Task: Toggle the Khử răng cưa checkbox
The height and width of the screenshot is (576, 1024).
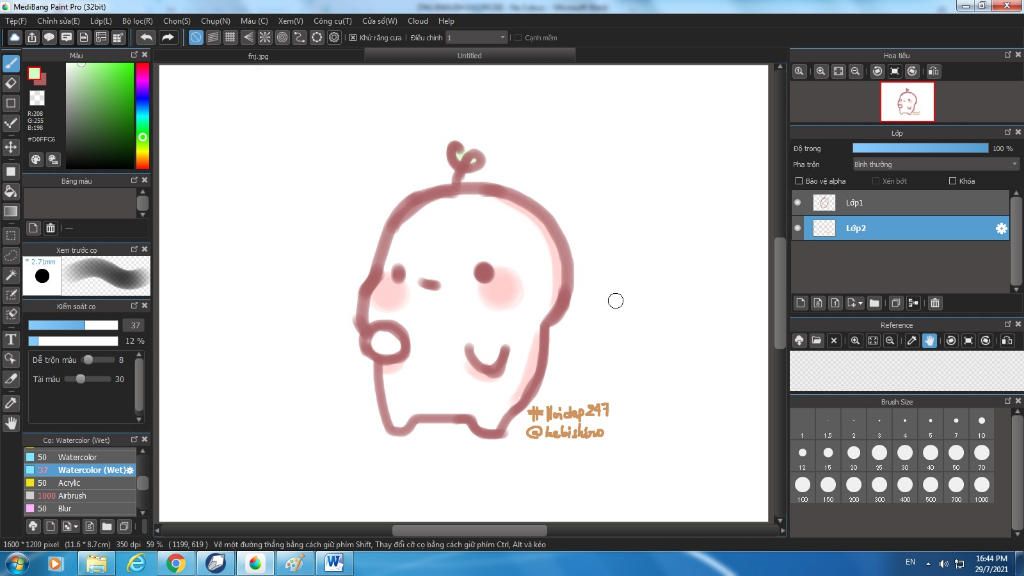Action: point(353,37)
